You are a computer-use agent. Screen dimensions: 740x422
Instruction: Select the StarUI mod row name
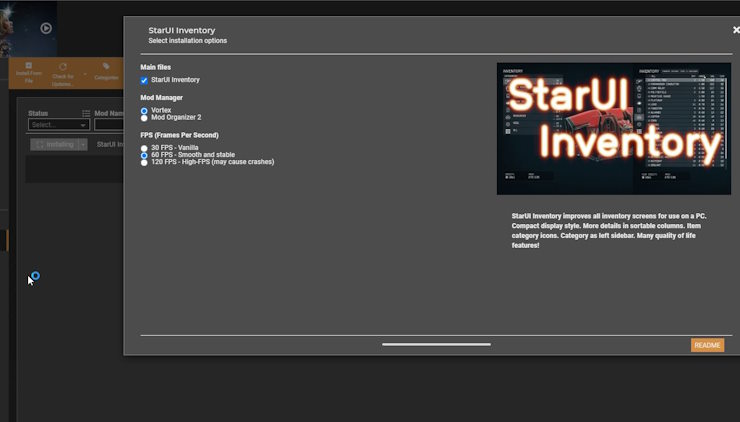pos(110,144)
